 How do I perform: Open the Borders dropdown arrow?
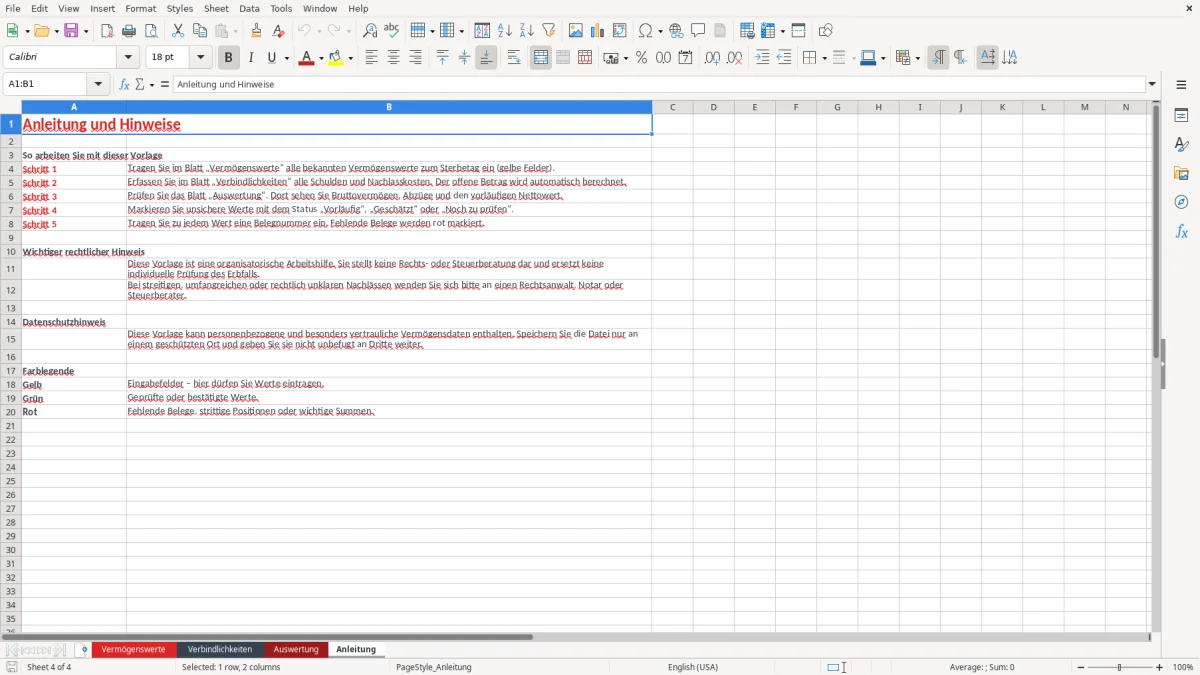[x=823, y=58]
